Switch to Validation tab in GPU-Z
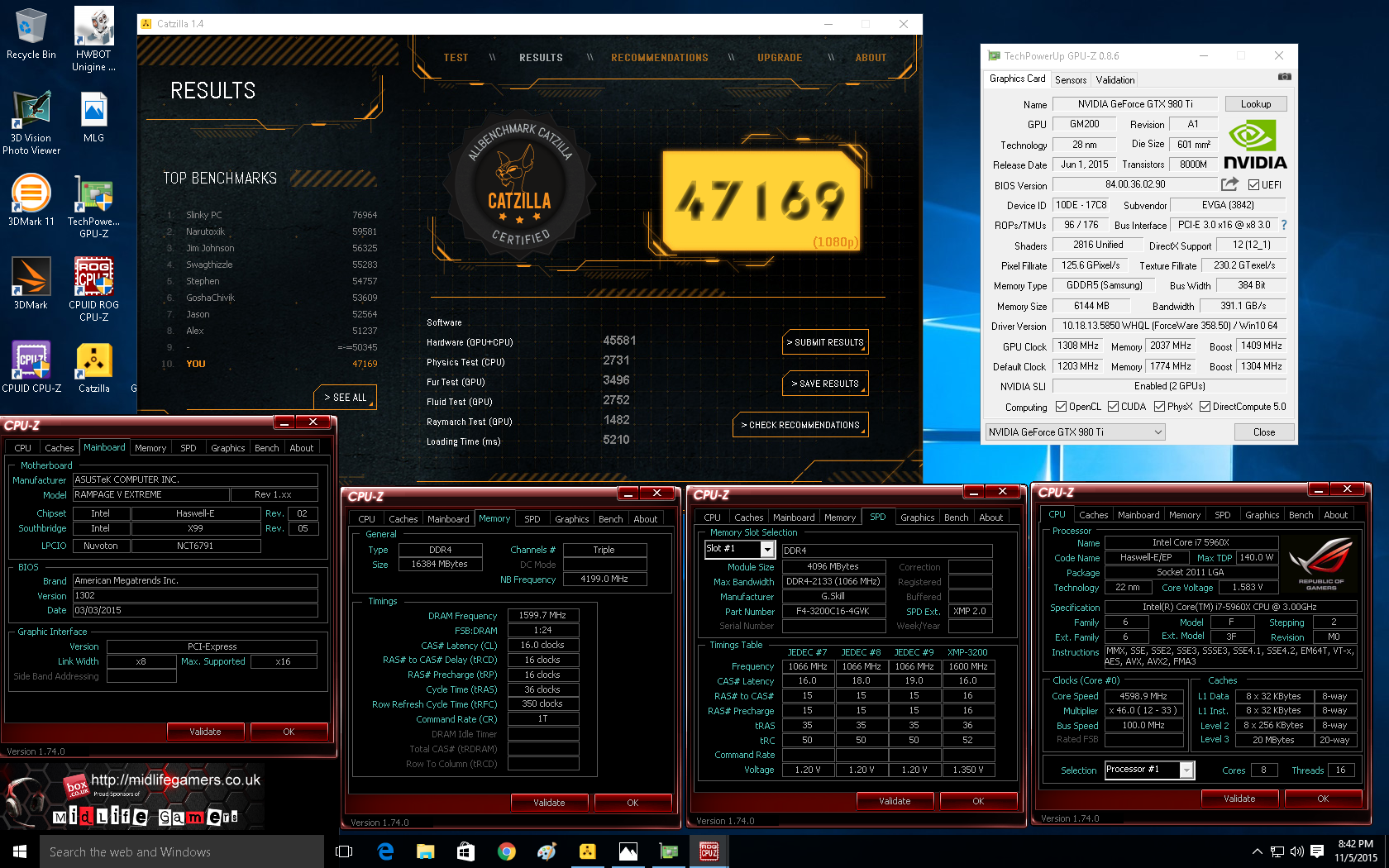The width and height of the screenshot is (1389, 868). pos(1115,80)
